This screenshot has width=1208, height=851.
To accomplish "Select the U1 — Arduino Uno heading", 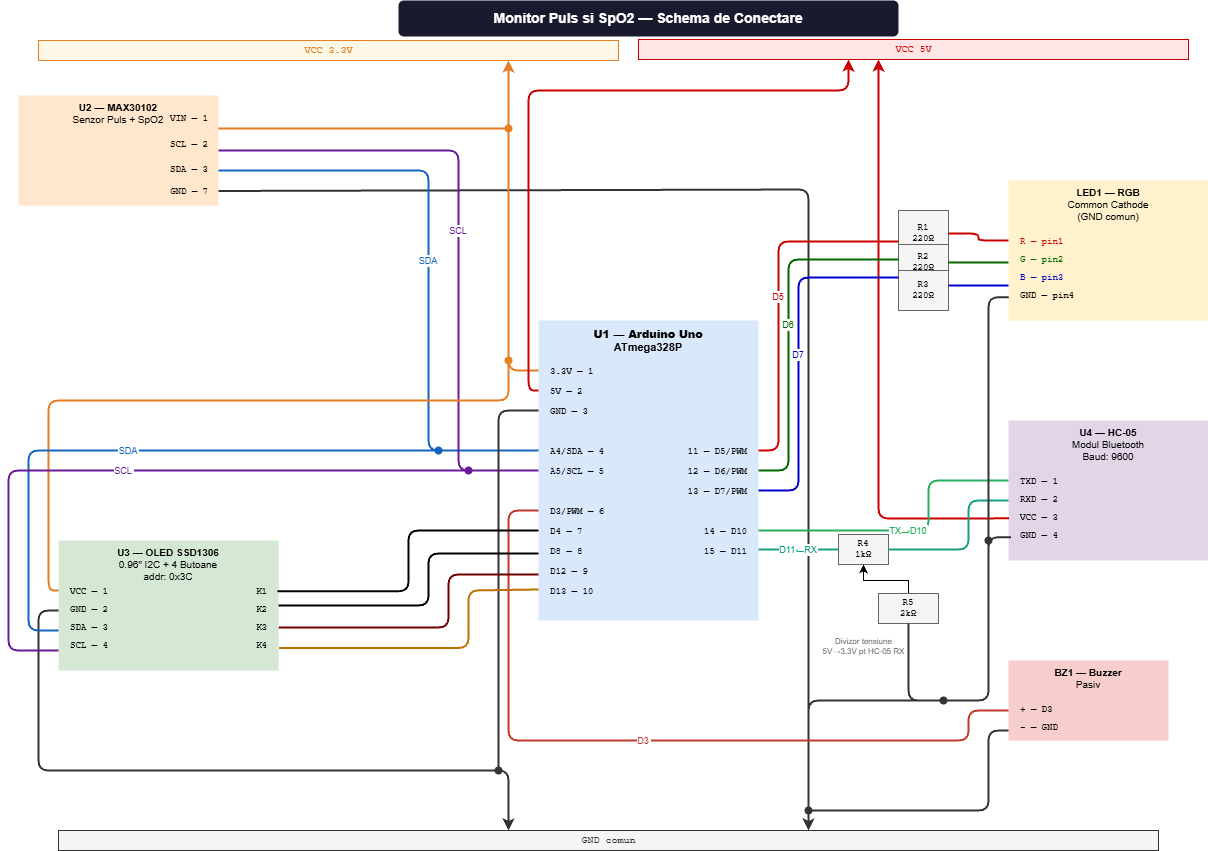I will click(648, 334).
